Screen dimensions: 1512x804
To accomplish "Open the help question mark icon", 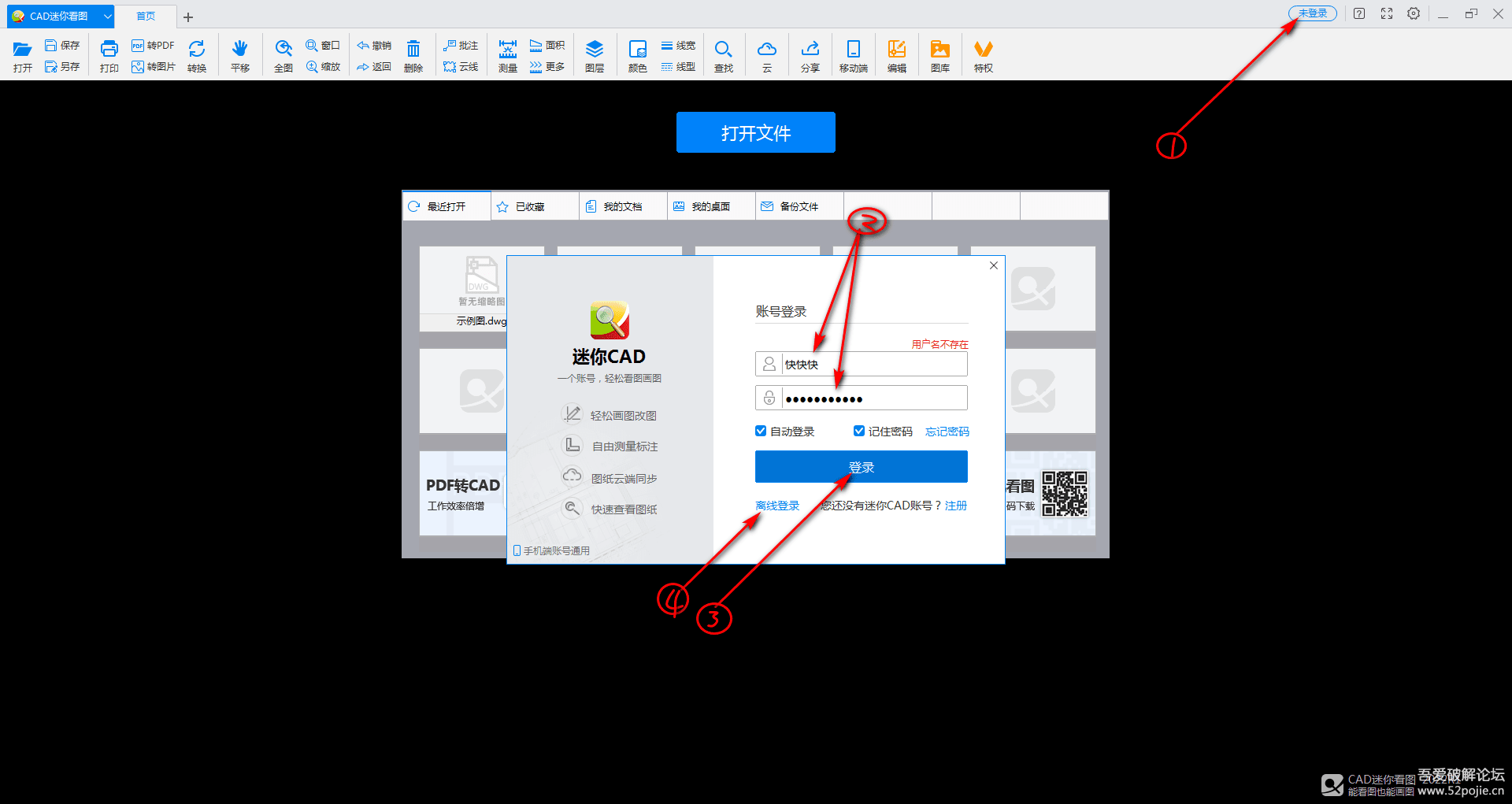I will (1359, 13).
